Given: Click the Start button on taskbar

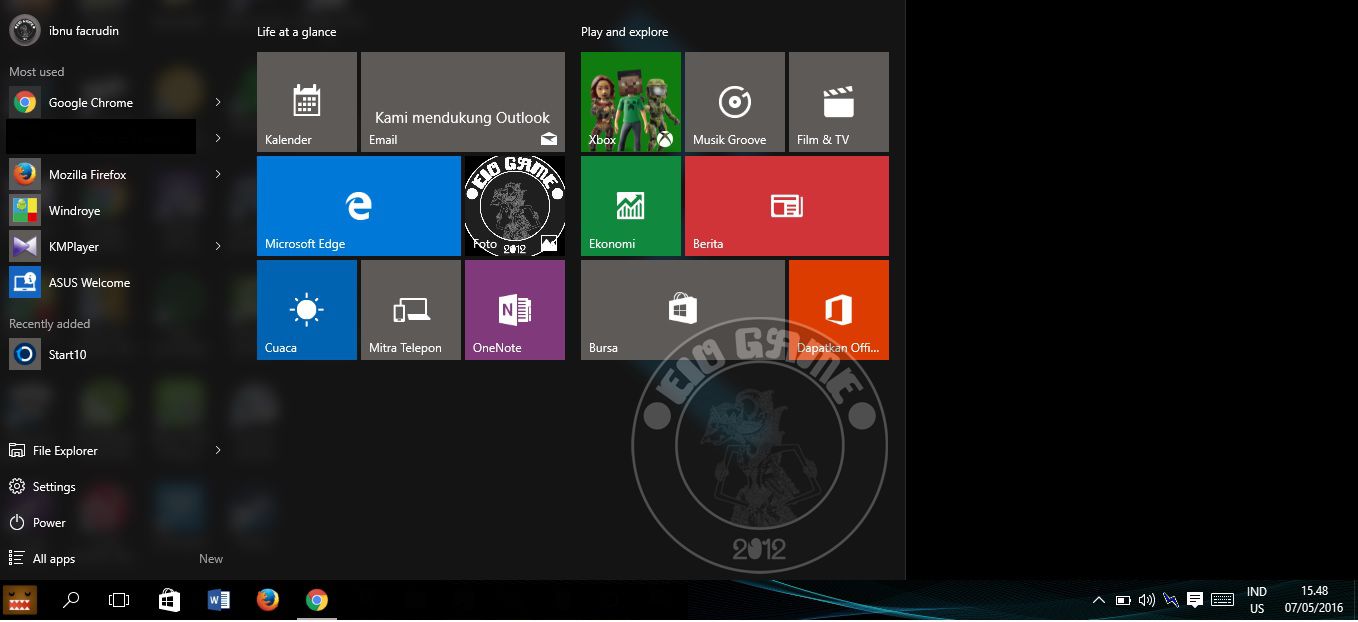Looking at the screenshot, I should click(x=21, y=600).
